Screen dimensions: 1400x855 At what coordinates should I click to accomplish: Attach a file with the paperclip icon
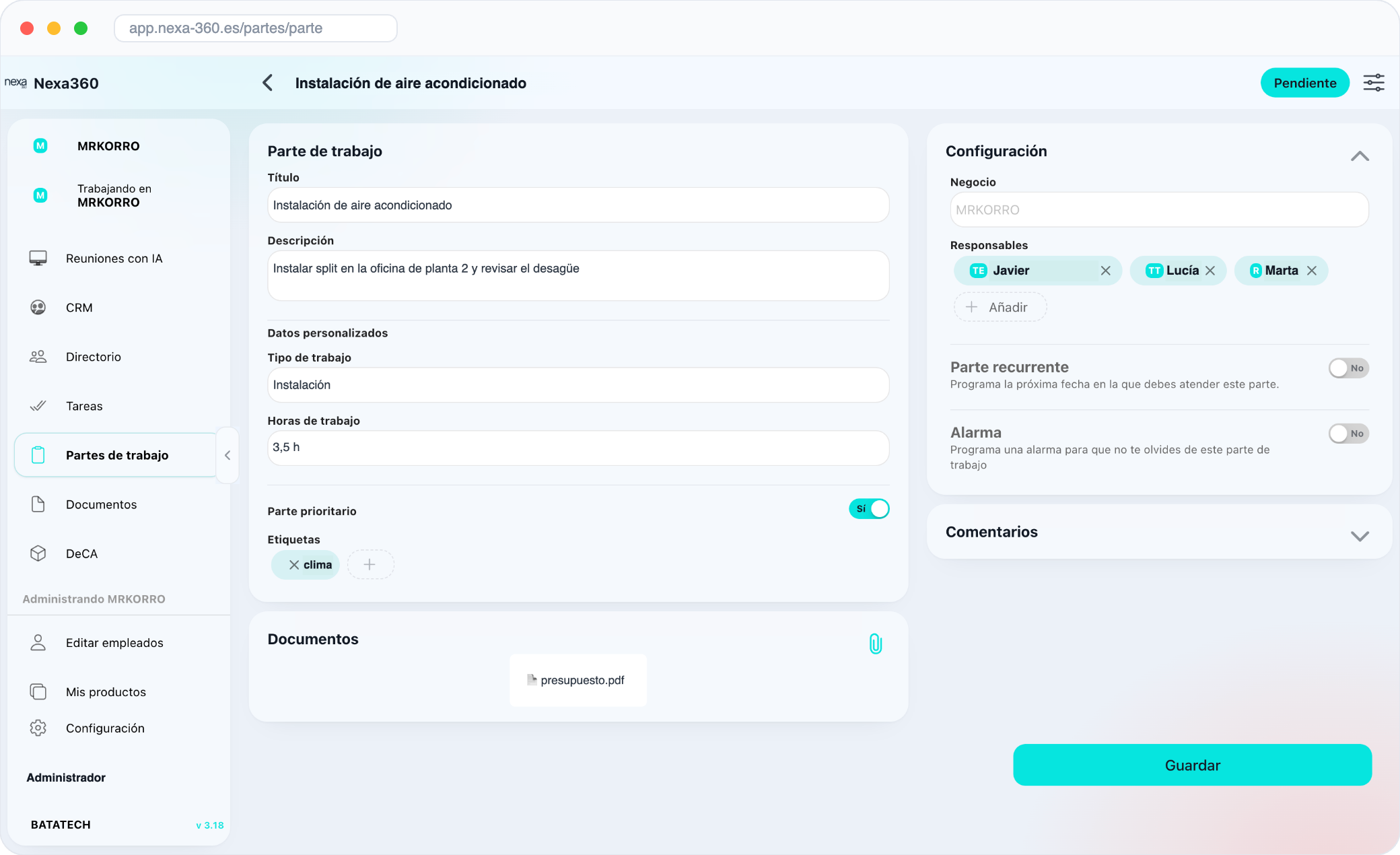coord(875,644)
